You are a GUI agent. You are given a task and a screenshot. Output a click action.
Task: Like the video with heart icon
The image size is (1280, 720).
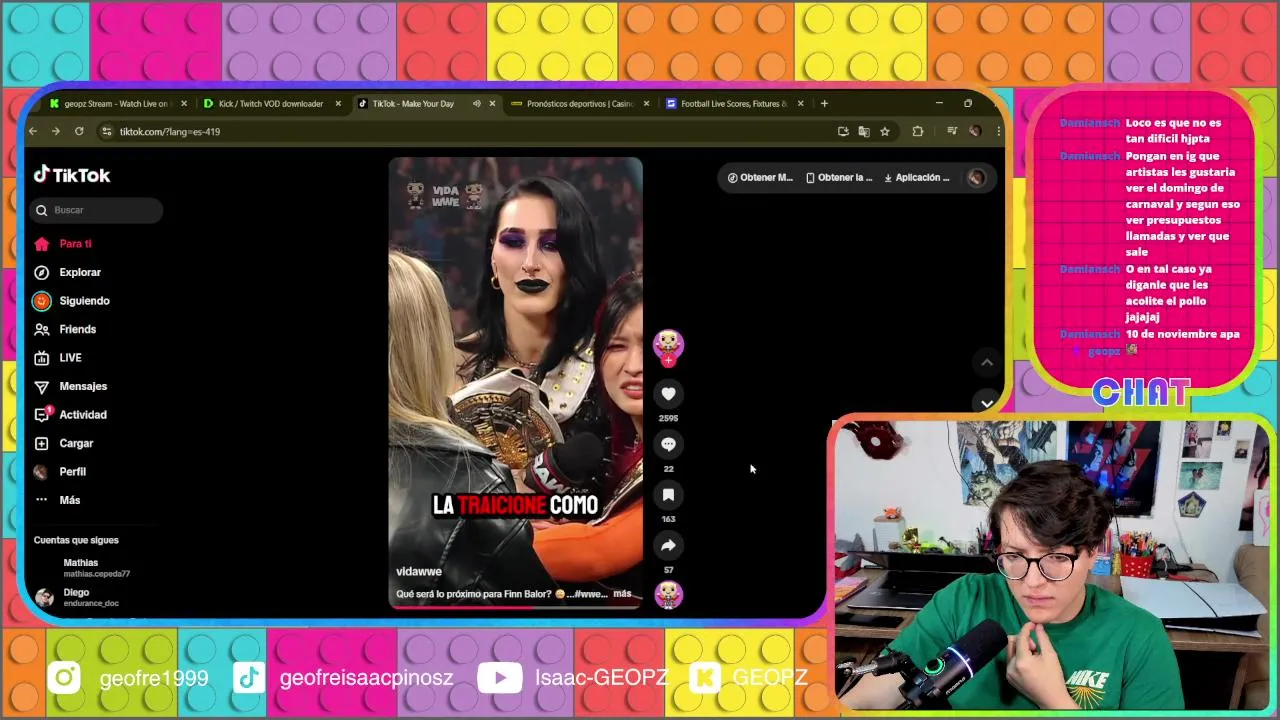coord(668,394)
